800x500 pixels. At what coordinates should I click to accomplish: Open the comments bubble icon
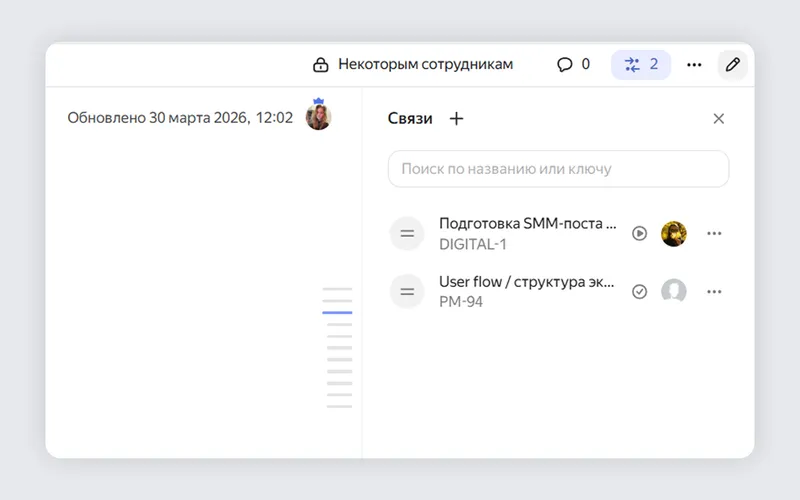(x=564, y=65)
